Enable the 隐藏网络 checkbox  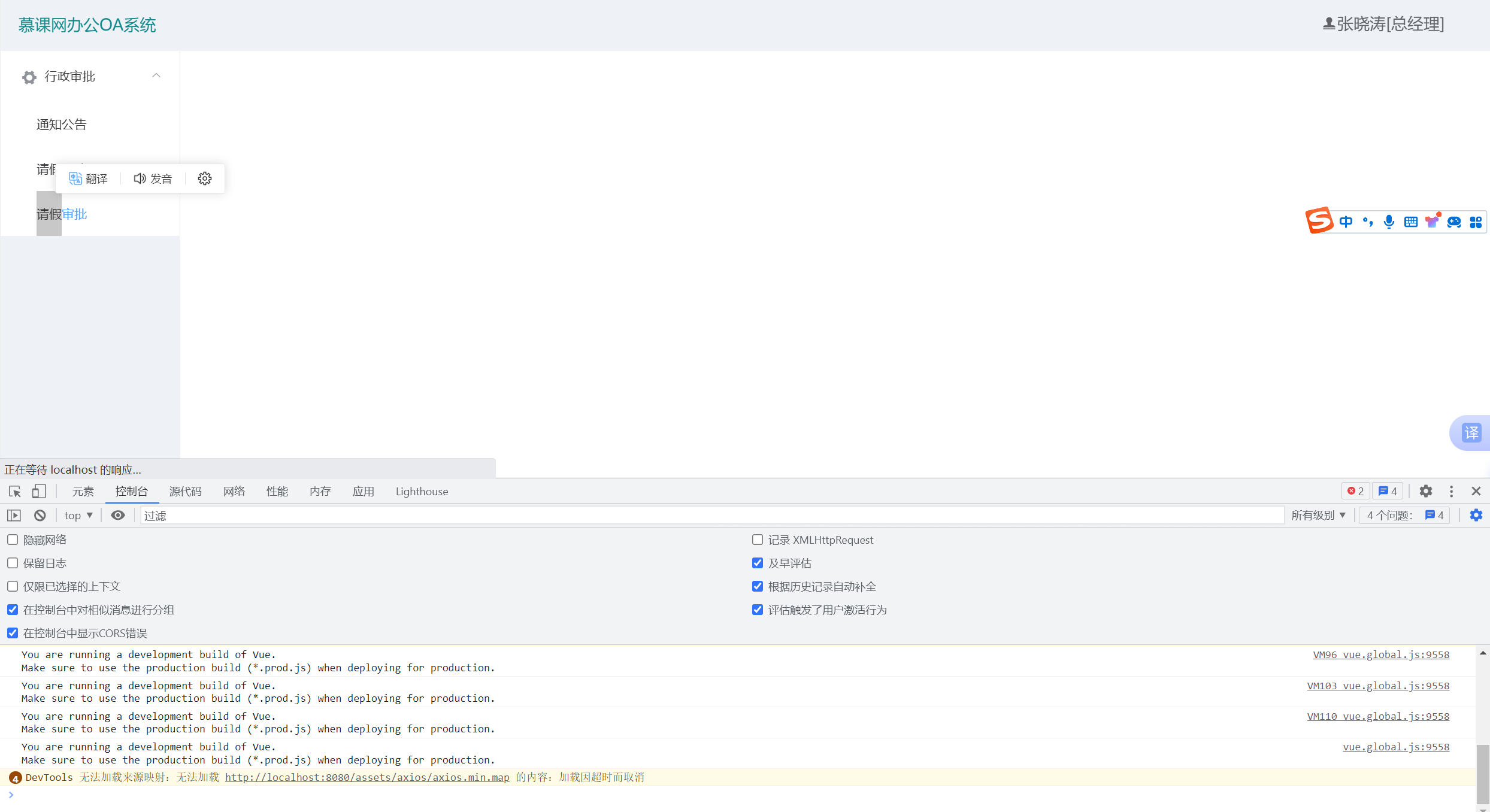tap(13, 540)
